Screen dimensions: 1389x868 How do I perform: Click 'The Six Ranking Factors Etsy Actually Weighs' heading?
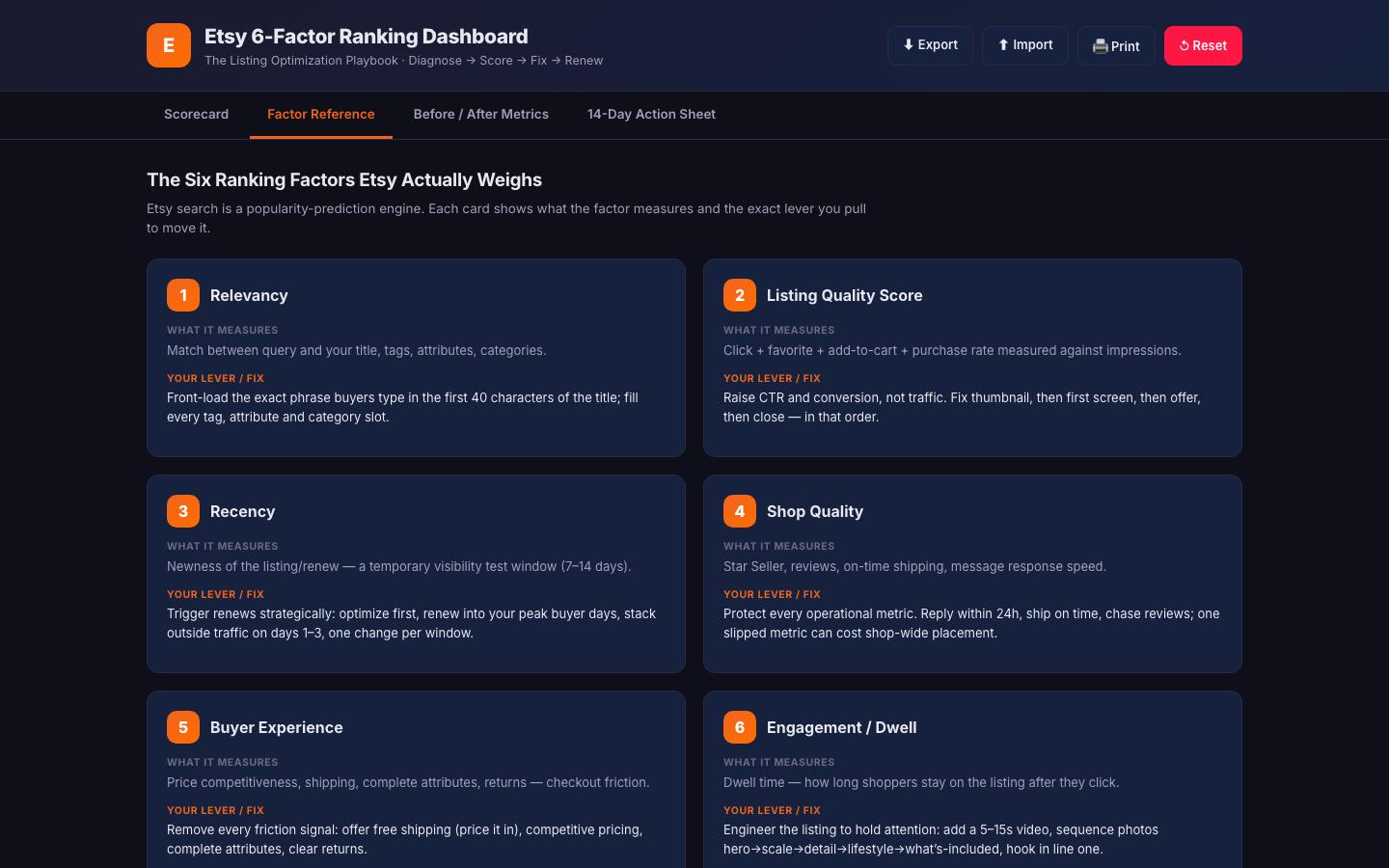(x=344, y=179)
